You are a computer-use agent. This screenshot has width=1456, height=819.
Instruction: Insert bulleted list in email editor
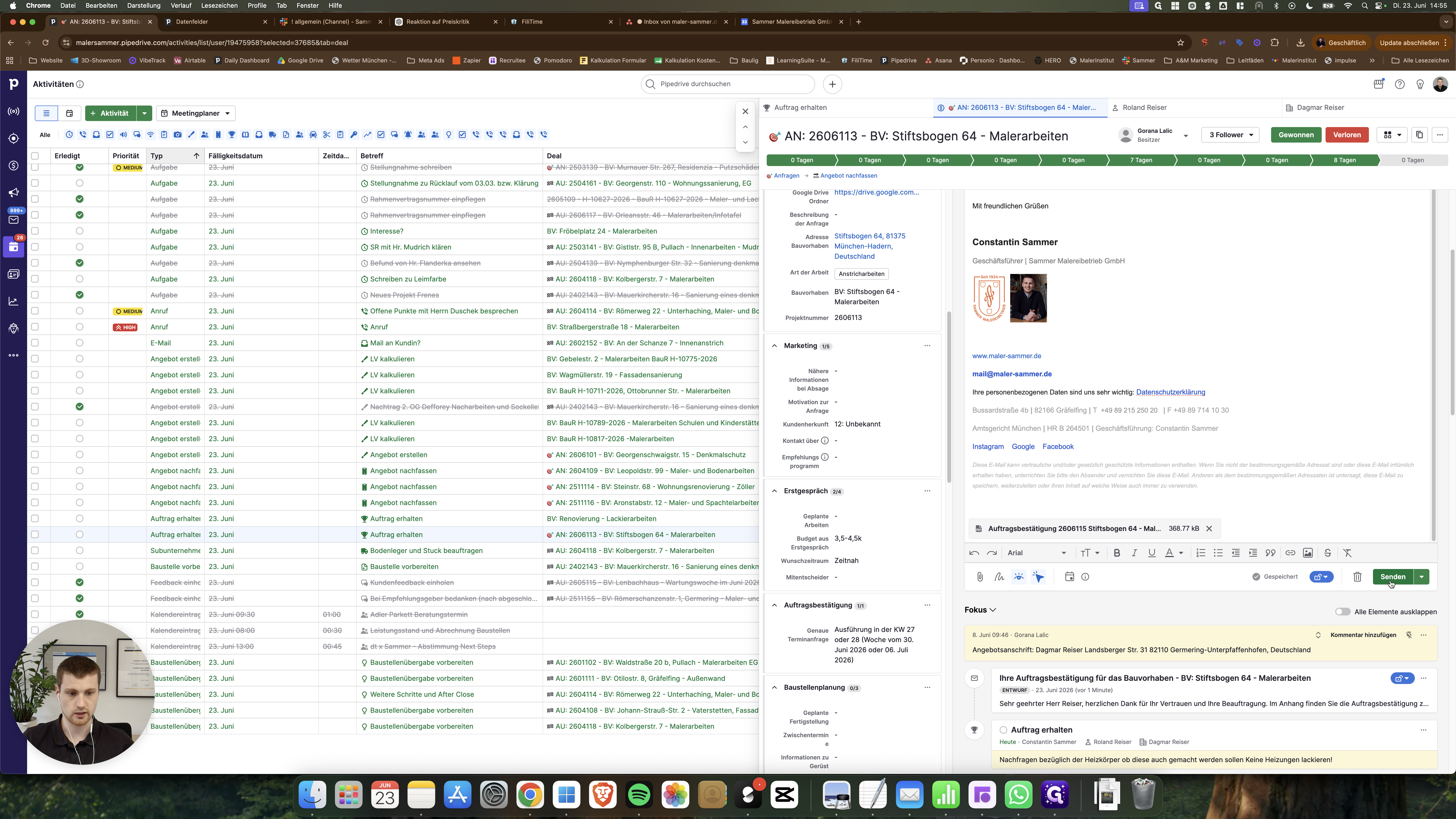(1218, 553)
